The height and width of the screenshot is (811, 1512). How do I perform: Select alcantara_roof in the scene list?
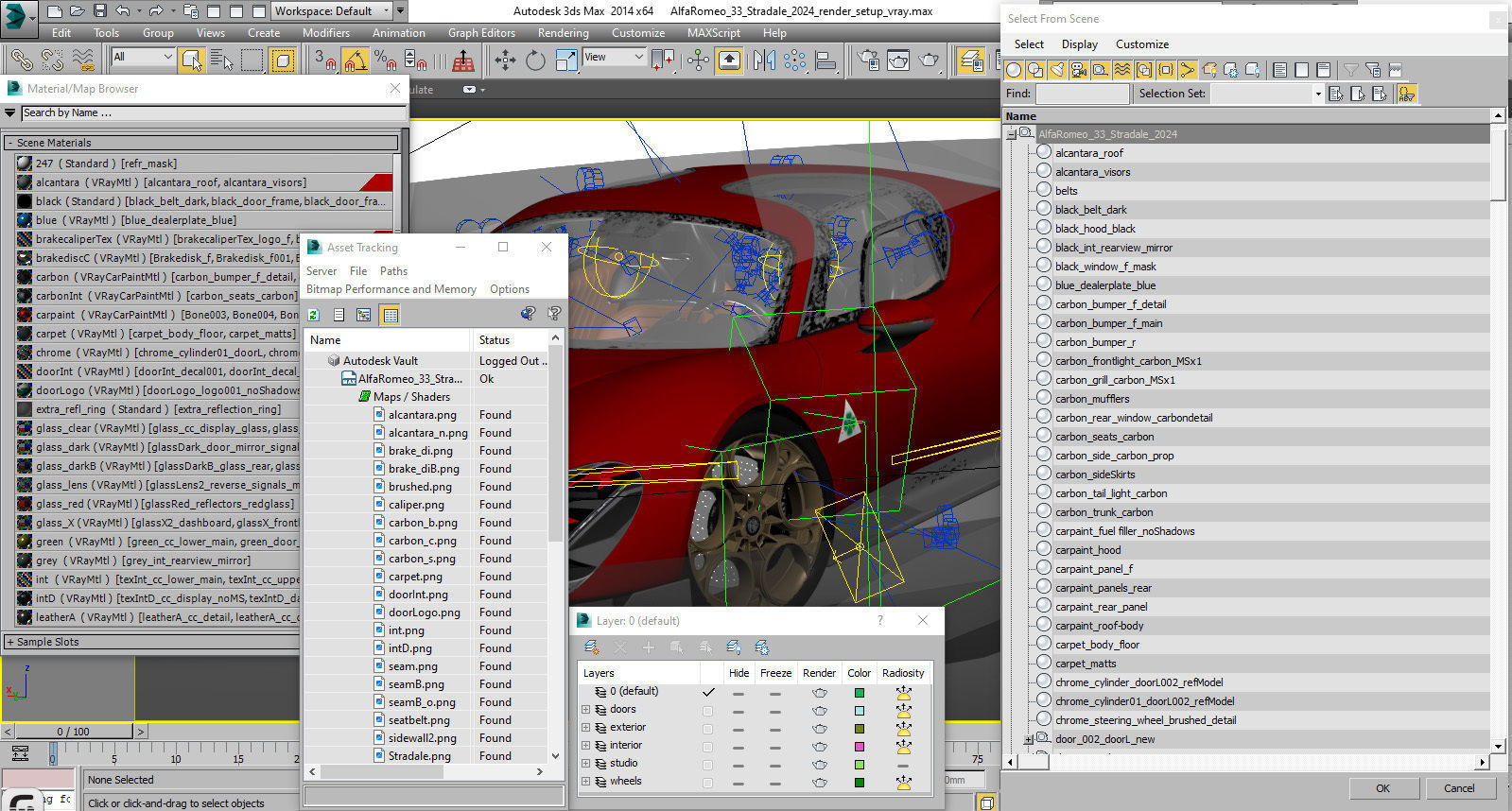pos(1088,153)
